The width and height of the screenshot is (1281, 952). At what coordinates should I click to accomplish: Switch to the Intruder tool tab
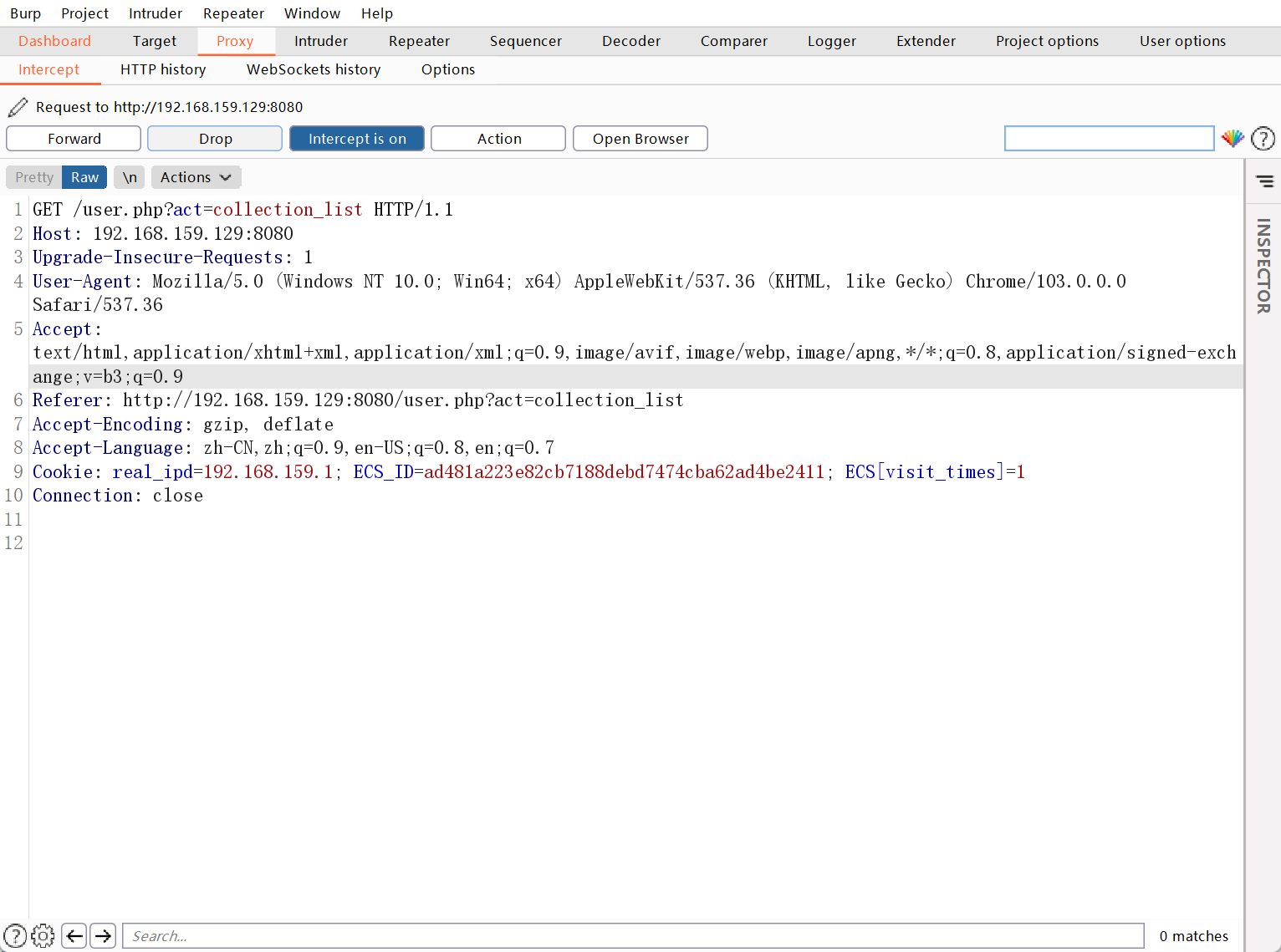pyautogui.click(x=321, y=41)
